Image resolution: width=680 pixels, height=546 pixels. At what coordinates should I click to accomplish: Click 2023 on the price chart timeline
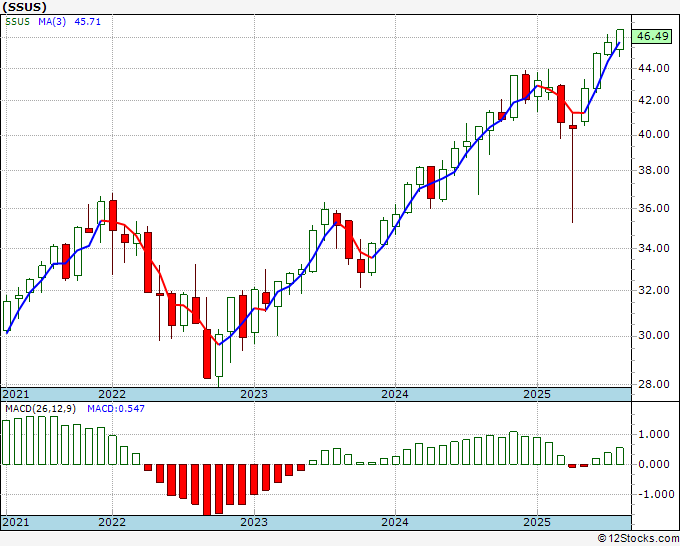254,394
